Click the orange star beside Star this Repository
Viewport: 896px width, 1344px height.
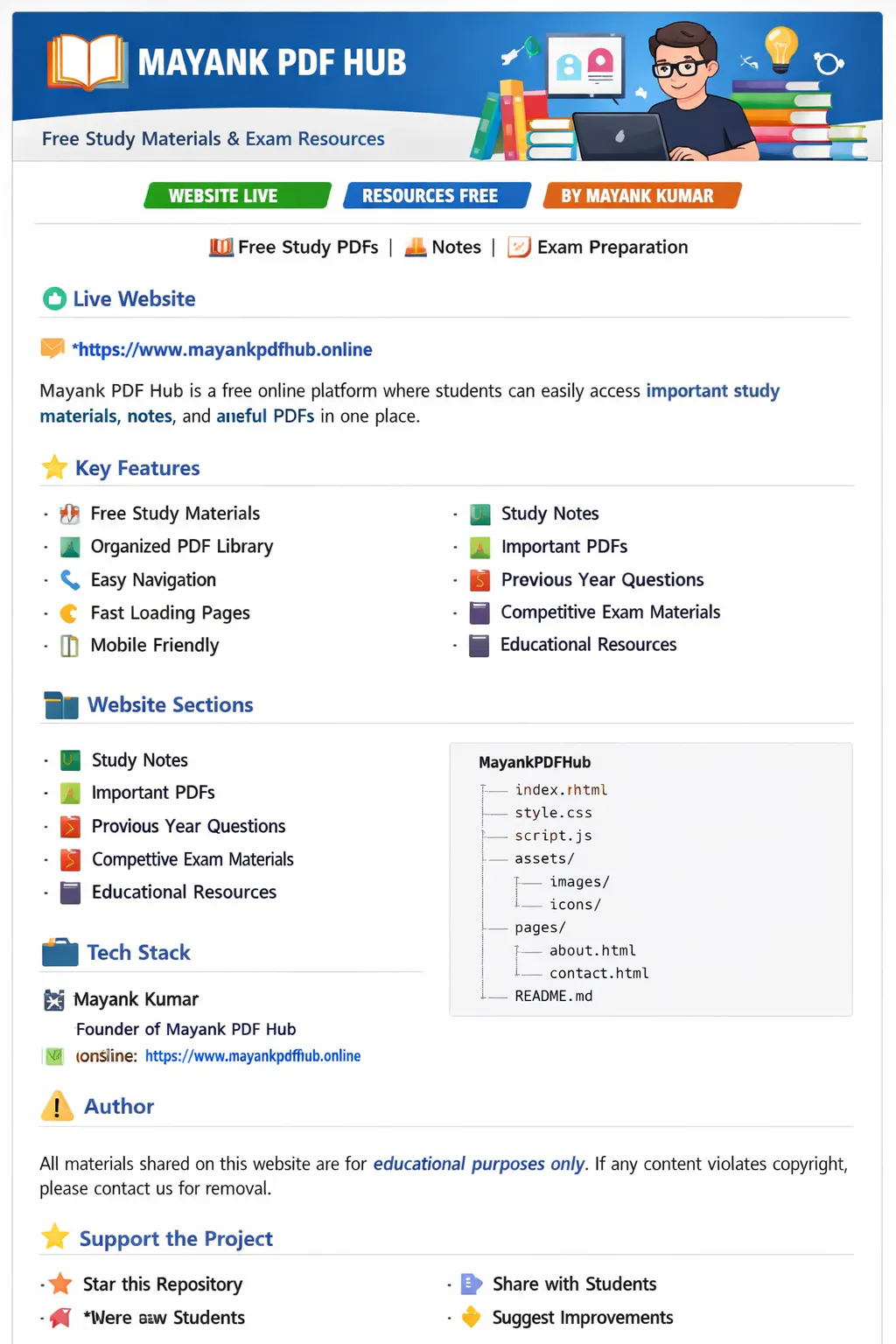tap(60, 1284)
